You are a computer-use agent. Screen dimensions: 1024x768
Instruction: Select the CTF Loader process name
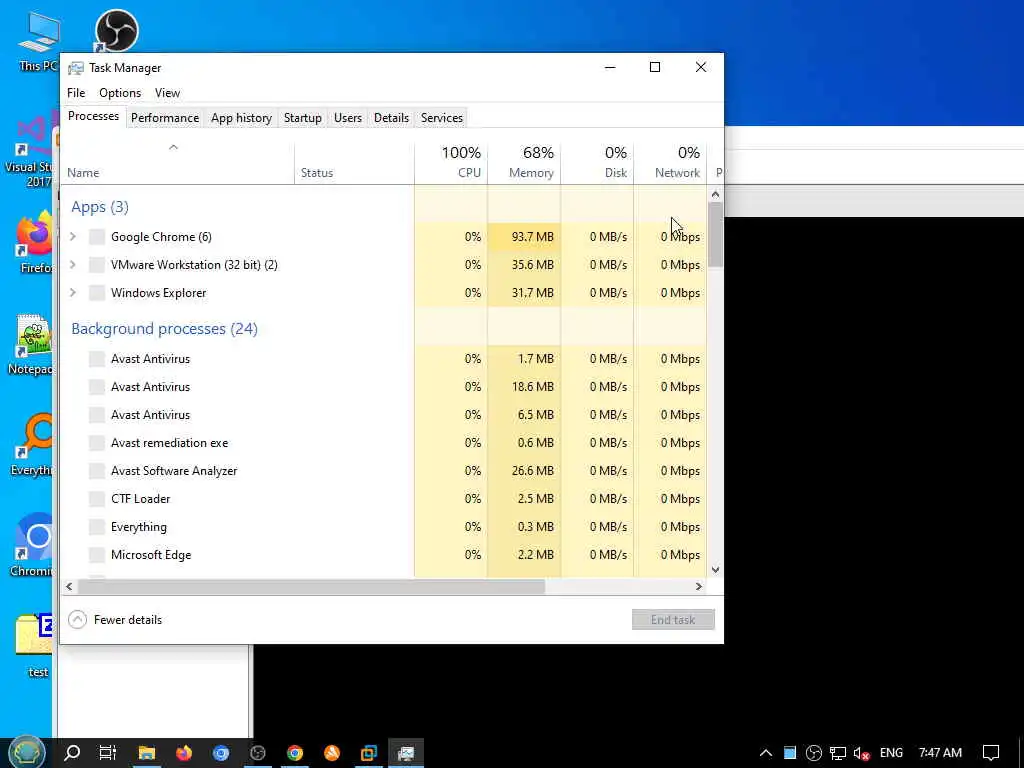click(x=140, y=499)
